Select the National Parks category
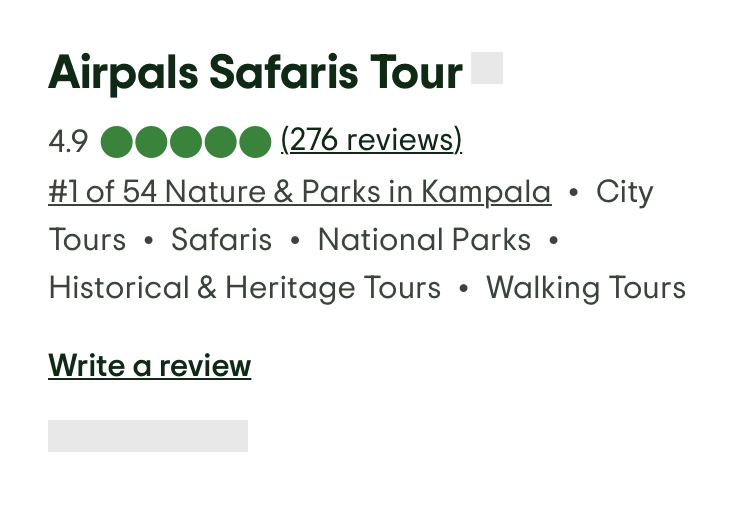750x509 pixels. 424,240
